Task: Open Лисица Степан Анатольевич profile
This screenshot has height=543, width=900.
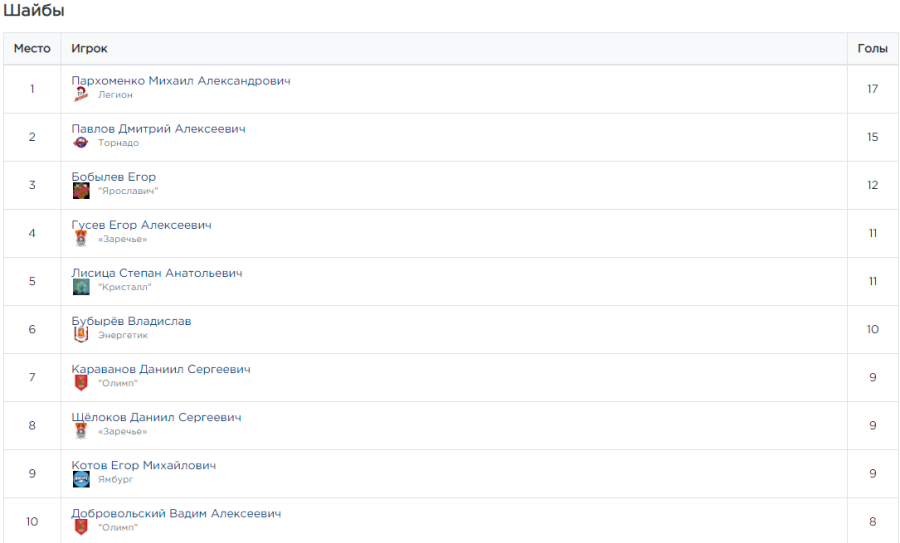Action: pyautogui.click(x=156, y=272)
